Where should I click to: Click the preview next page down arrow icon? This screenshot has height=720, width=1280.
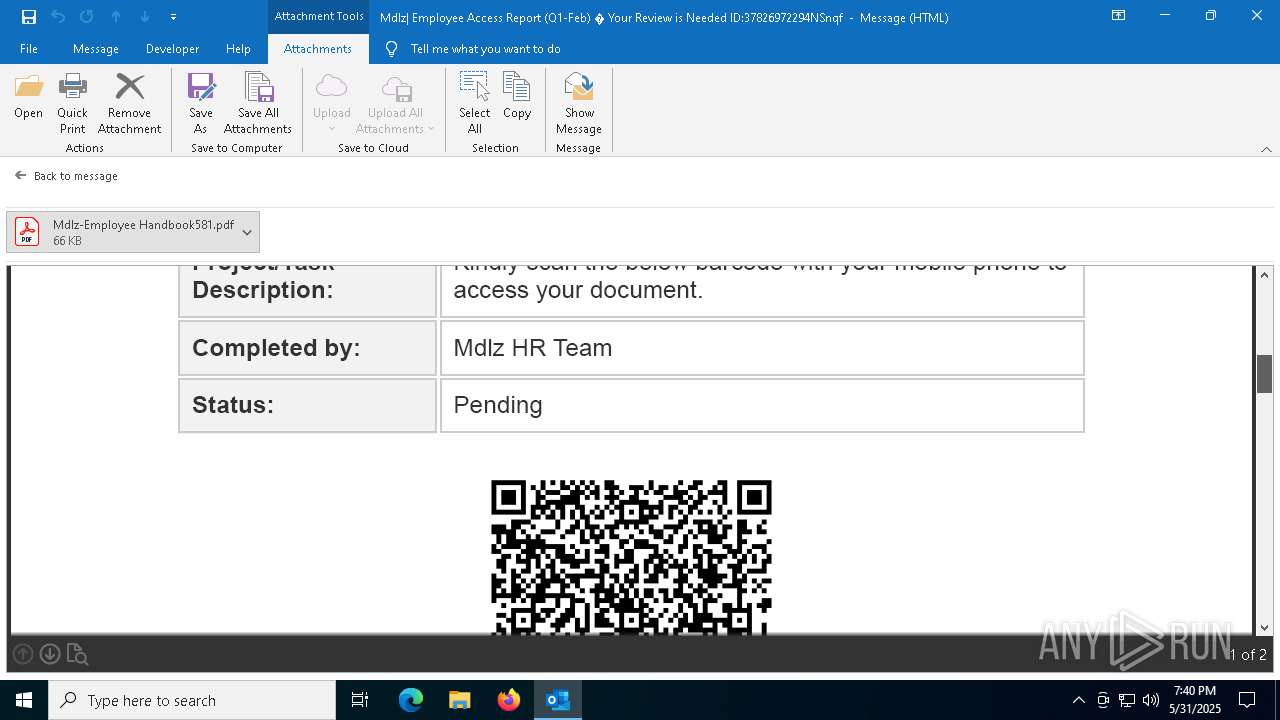[x=49, y=654]
